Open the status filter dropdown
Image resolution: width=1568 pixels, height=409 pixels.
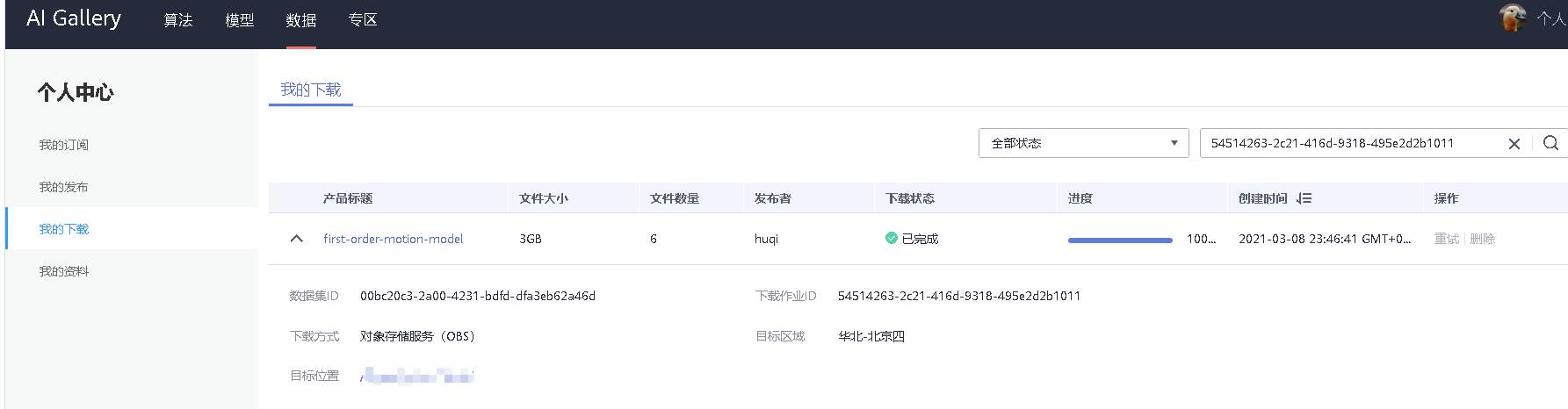(x=1083, y=143)
